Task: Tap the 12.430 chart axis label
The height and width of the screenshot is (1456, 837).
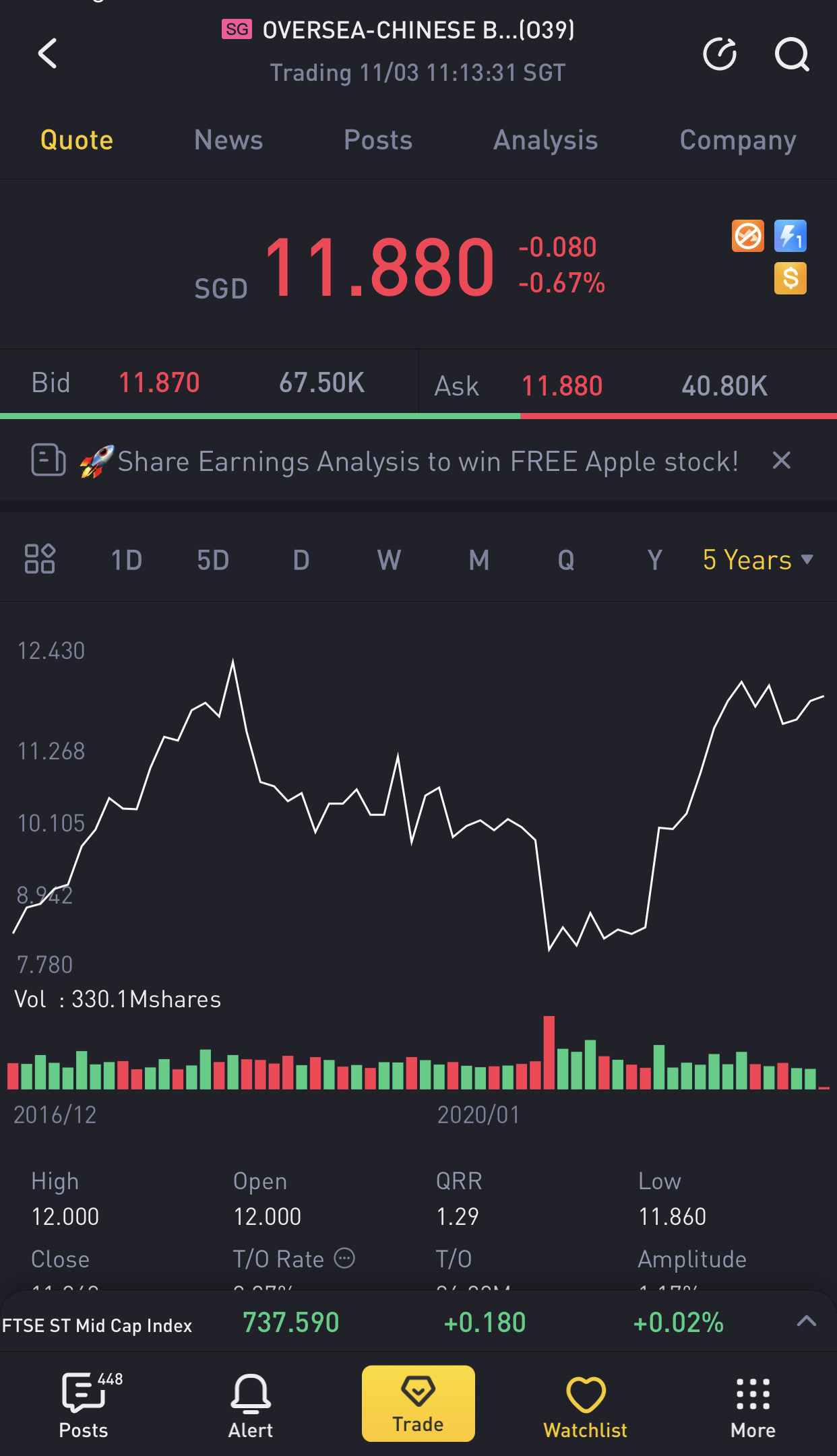Action: 51,651
